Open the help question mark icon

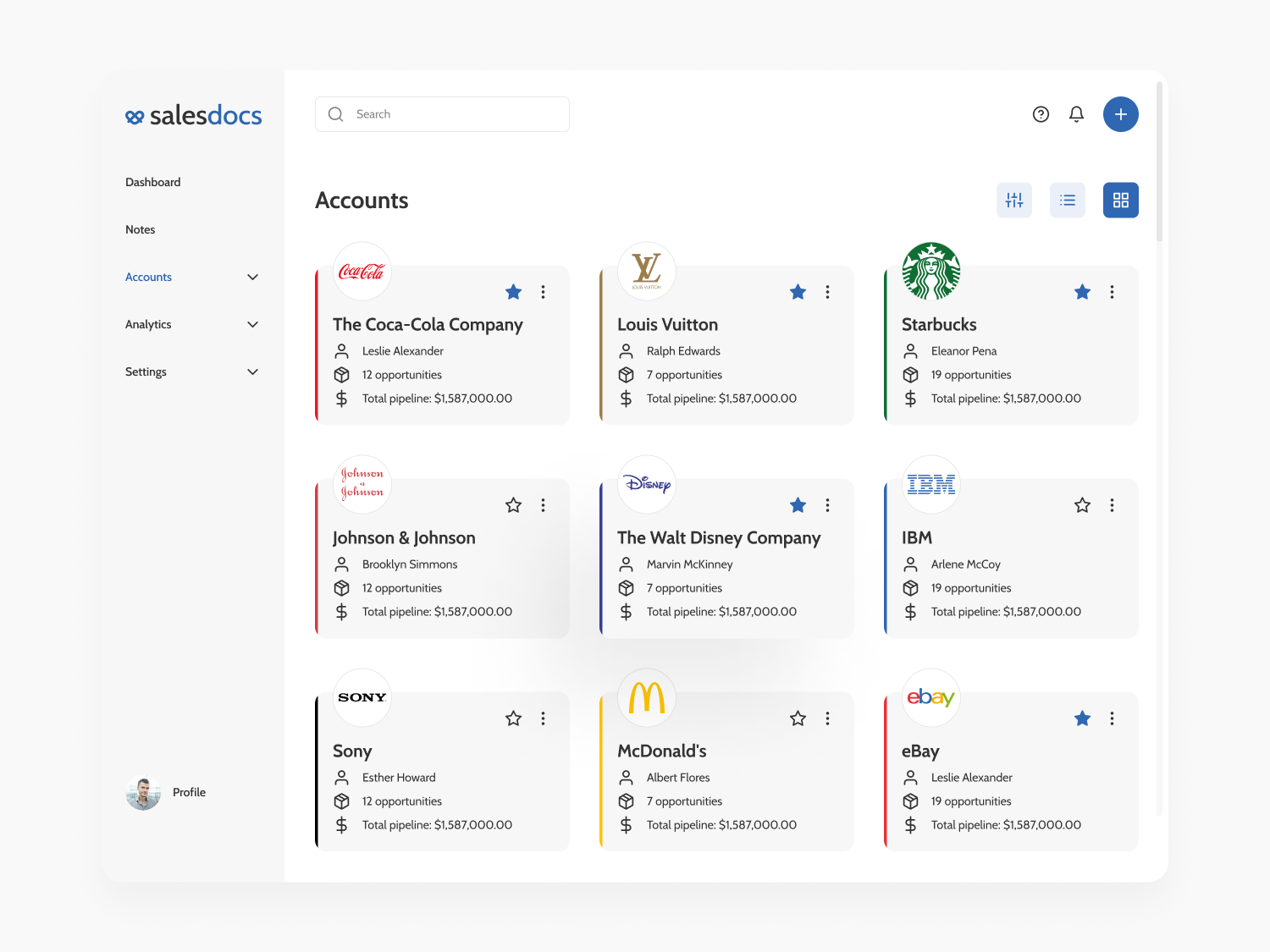pos(1041,114)
